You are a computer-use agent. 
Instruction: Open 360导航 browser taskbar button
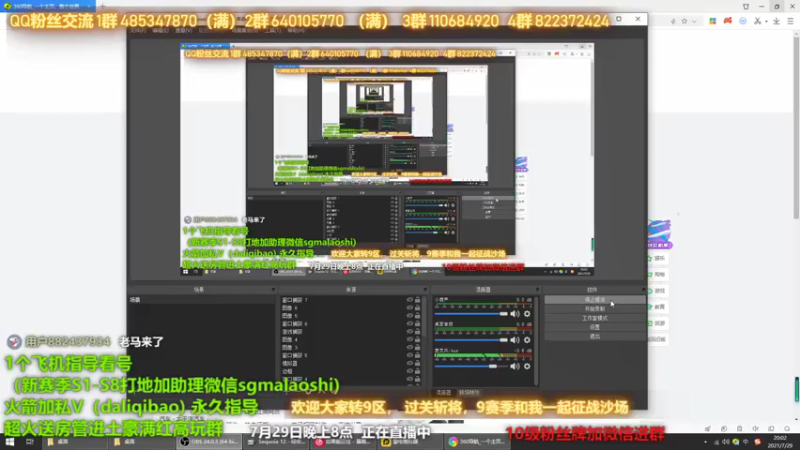[x=479, y=442]
